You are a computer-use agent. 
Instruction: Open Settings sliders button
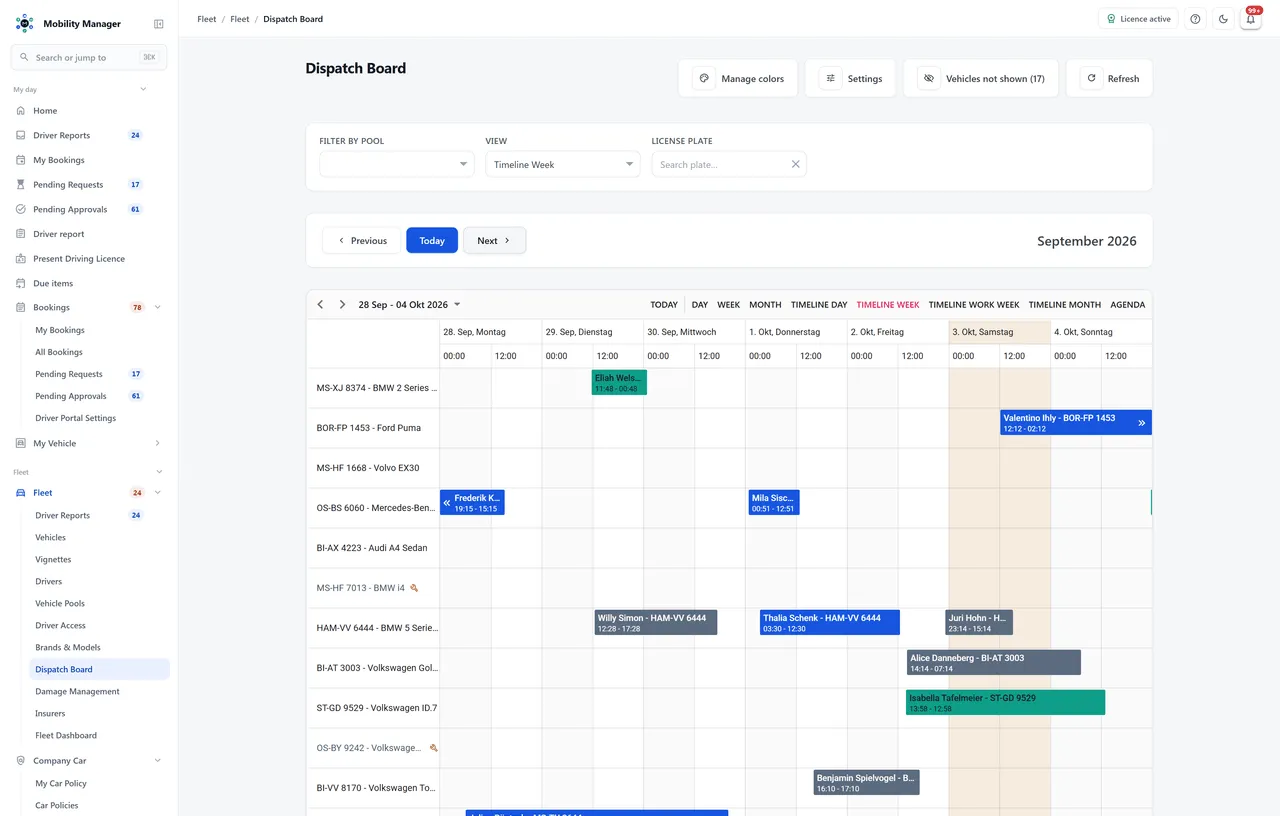tap(850, 78)
